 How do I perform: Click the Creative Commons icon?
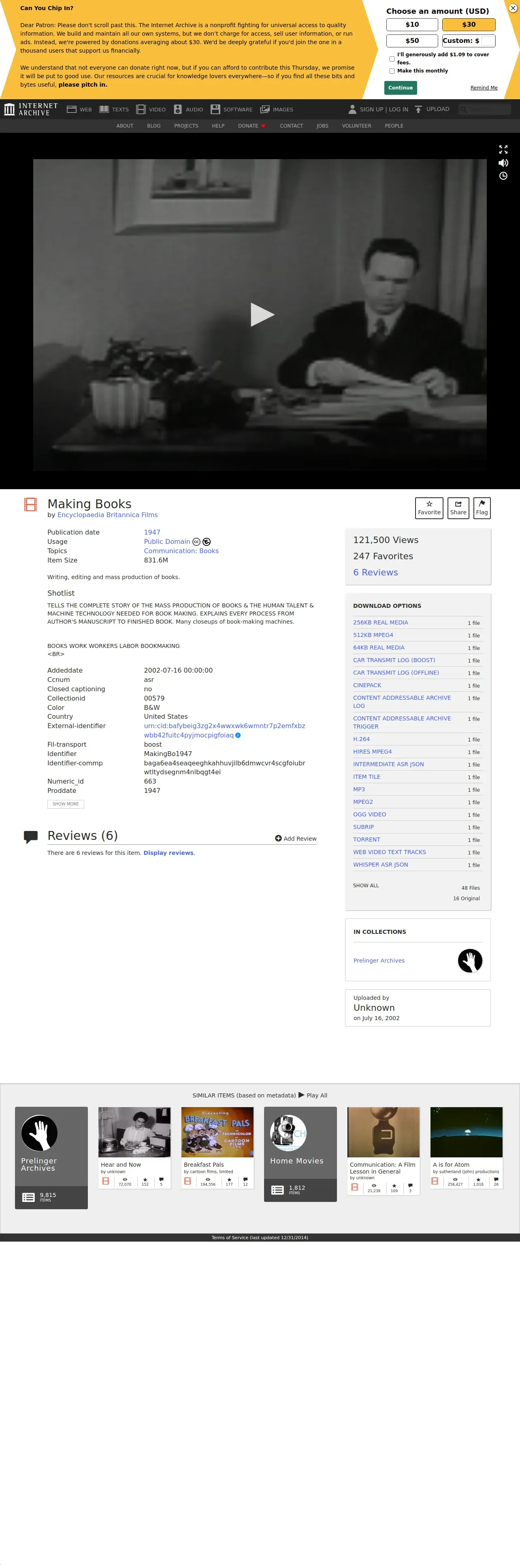coord(196,542)
